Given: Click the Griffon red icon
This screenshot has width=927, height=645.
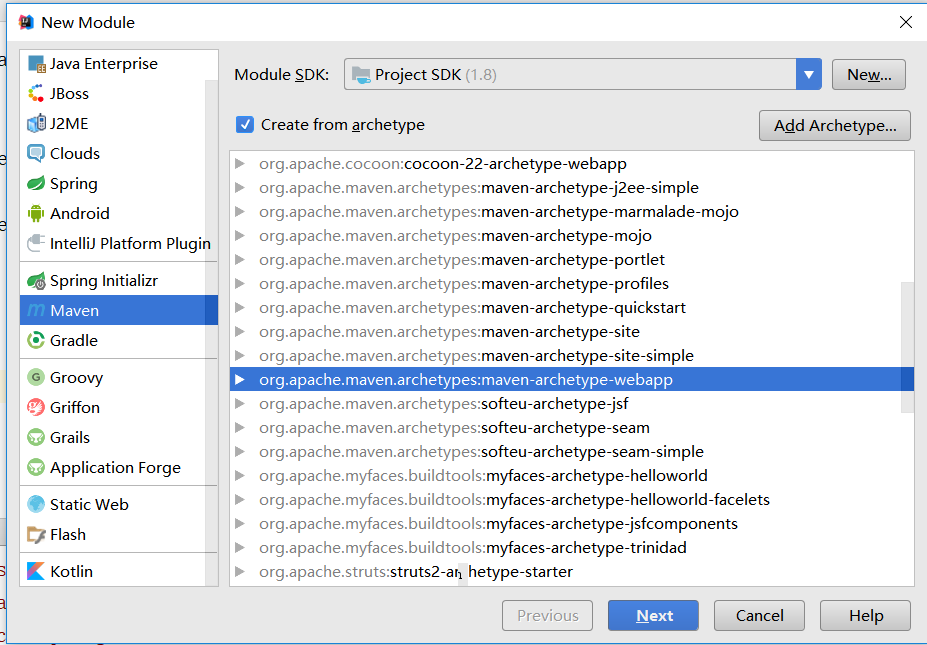Looking at the screenshot, I should [36, 407].
